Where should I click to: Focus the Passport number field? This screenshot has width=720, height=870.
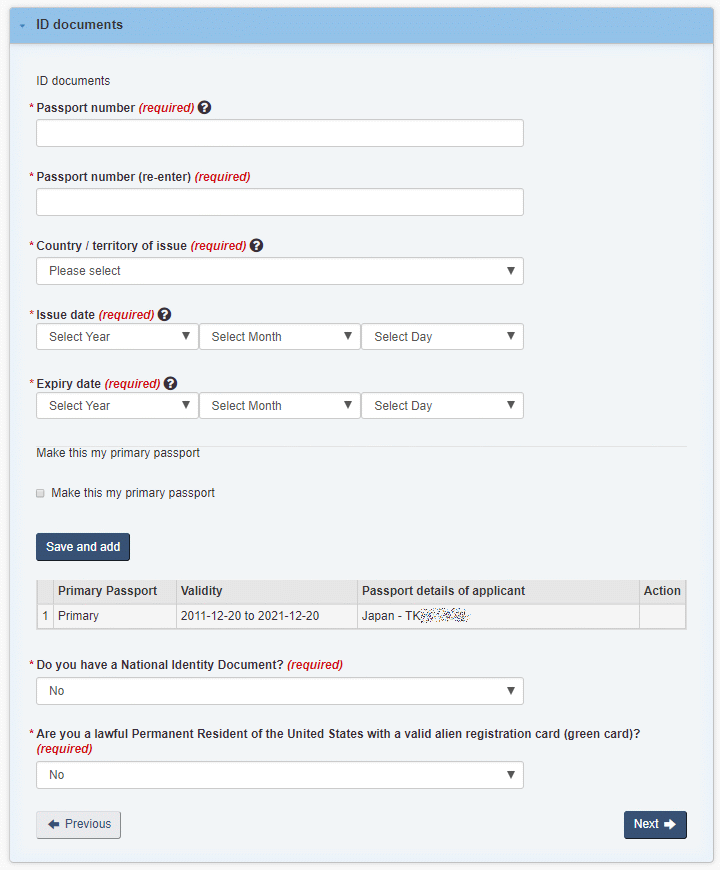[x=280, y=133]
